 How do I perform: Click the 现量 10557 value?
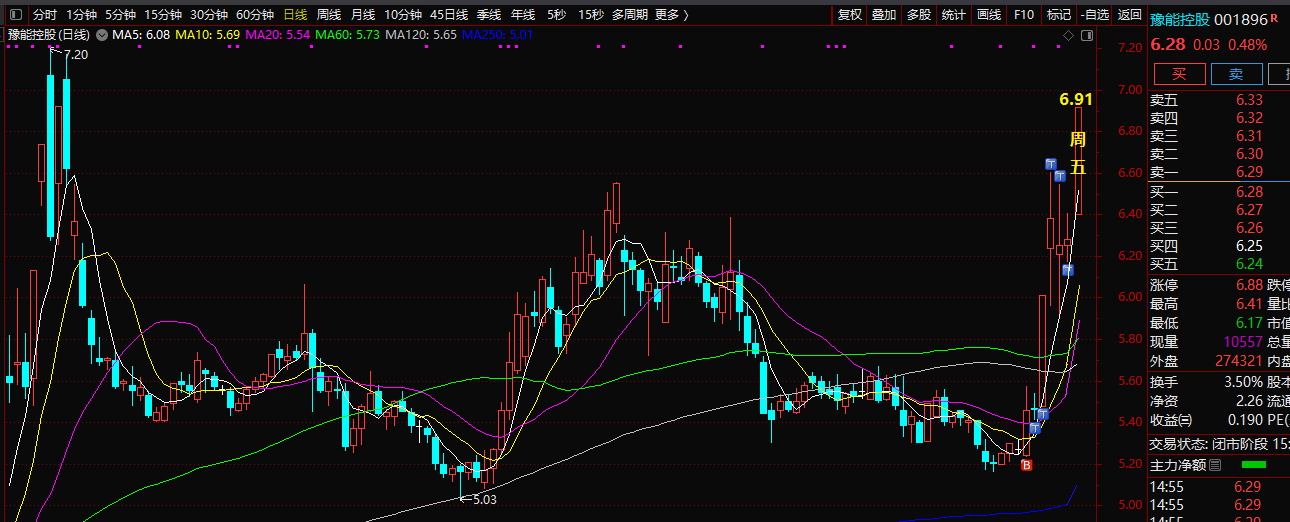pyautogui.click(x=1242, y=342)
